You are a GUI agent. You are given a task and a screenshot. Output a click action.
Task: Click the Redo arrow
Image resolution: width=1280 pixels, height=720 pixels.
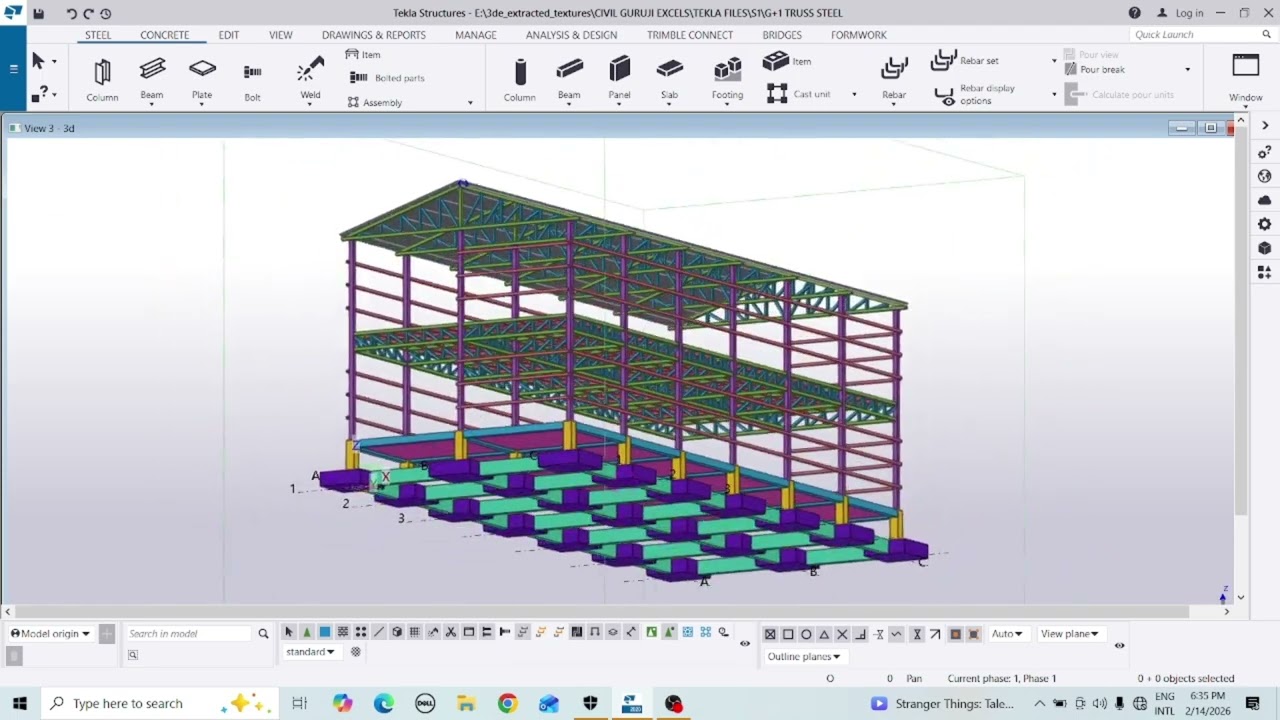click(88, 13)
